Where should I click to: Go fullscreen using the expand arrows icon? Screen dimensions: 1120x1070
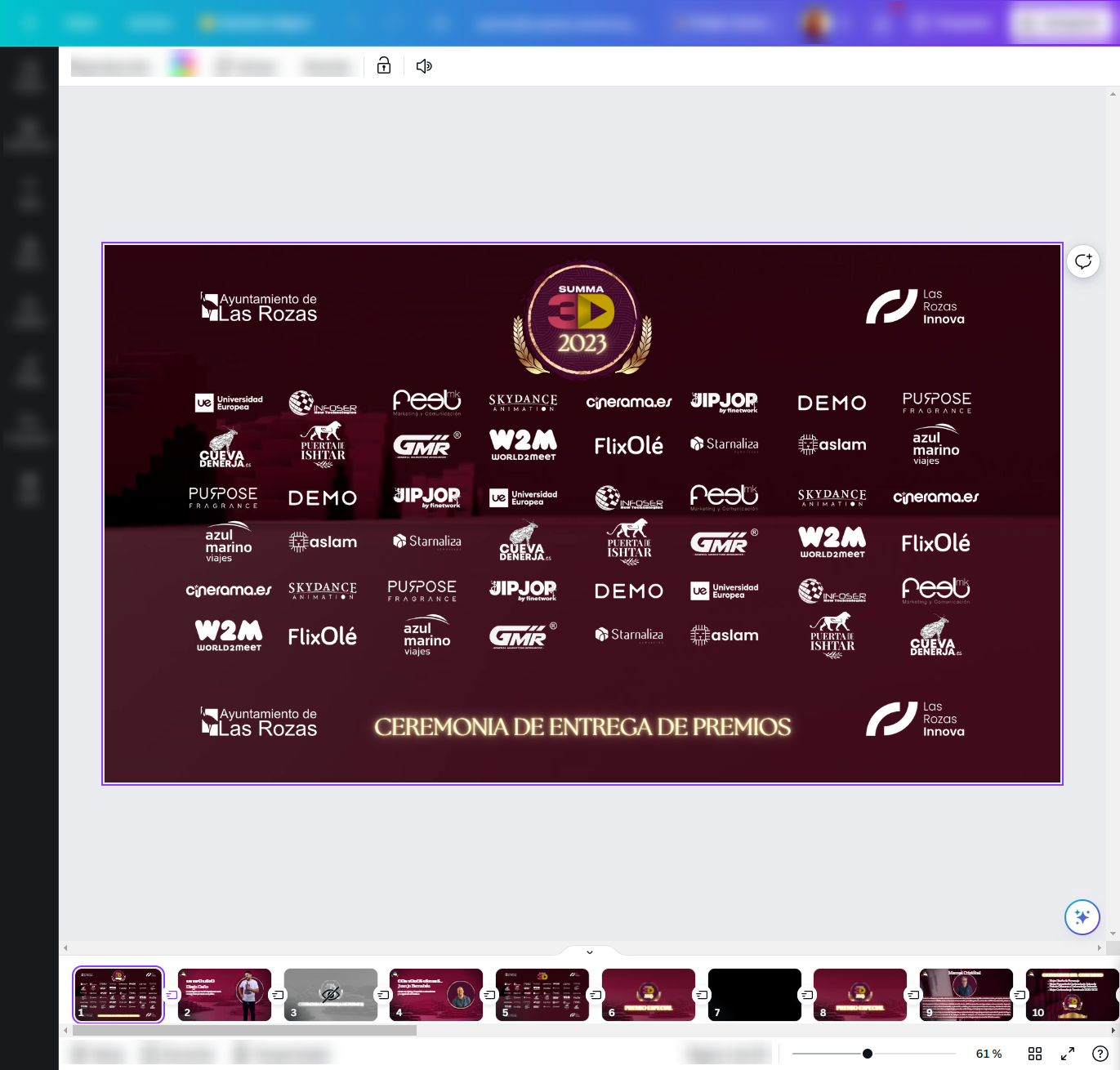(1068, 1054)
